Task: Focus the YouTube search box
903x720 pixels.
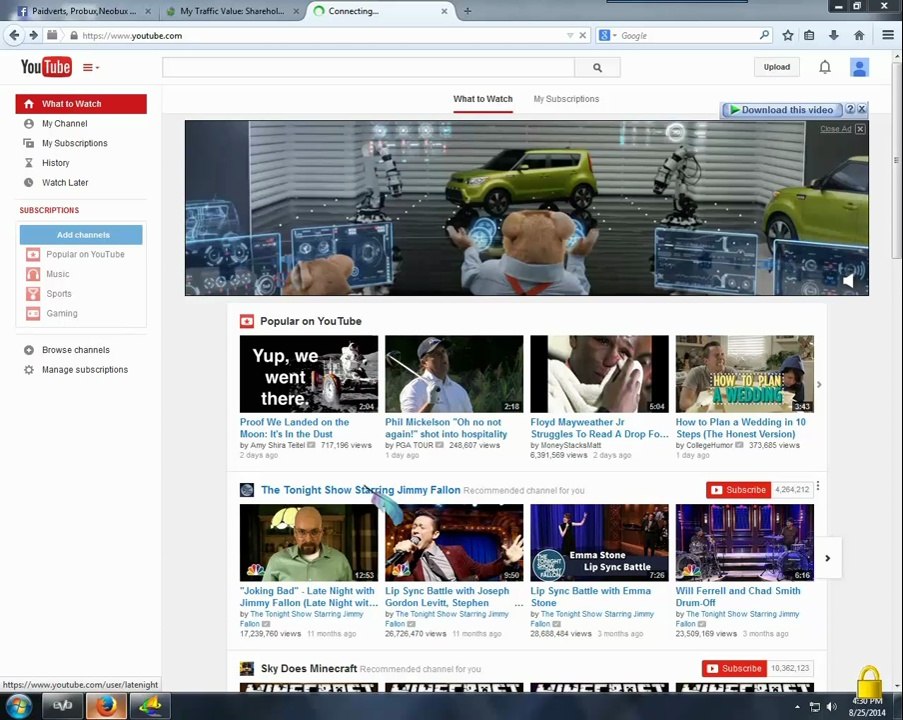Action: (369, 67)
